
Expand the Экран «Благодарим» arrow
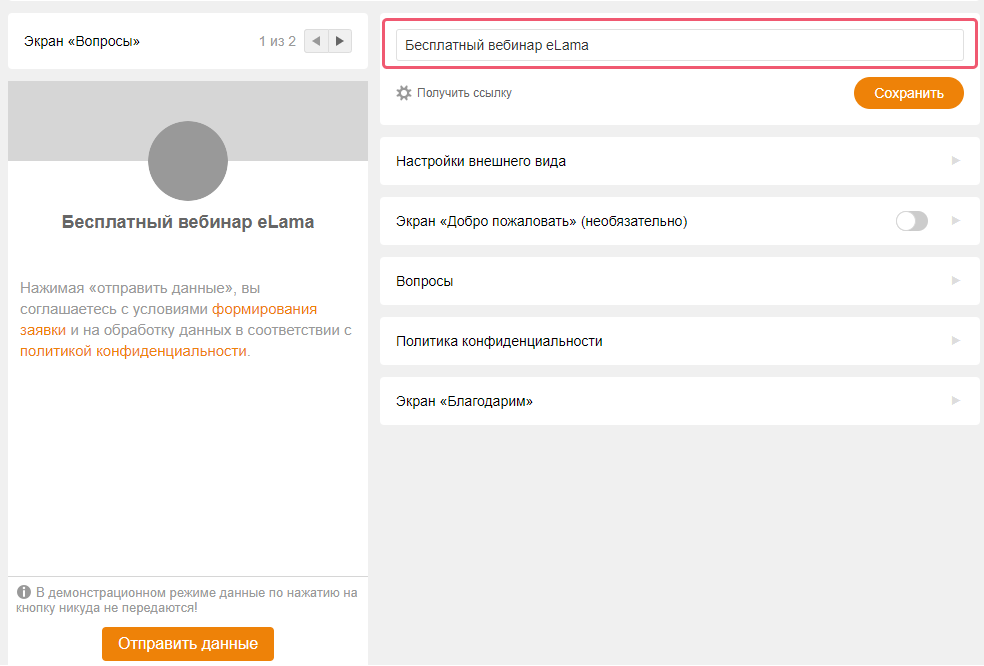(955, 401)
